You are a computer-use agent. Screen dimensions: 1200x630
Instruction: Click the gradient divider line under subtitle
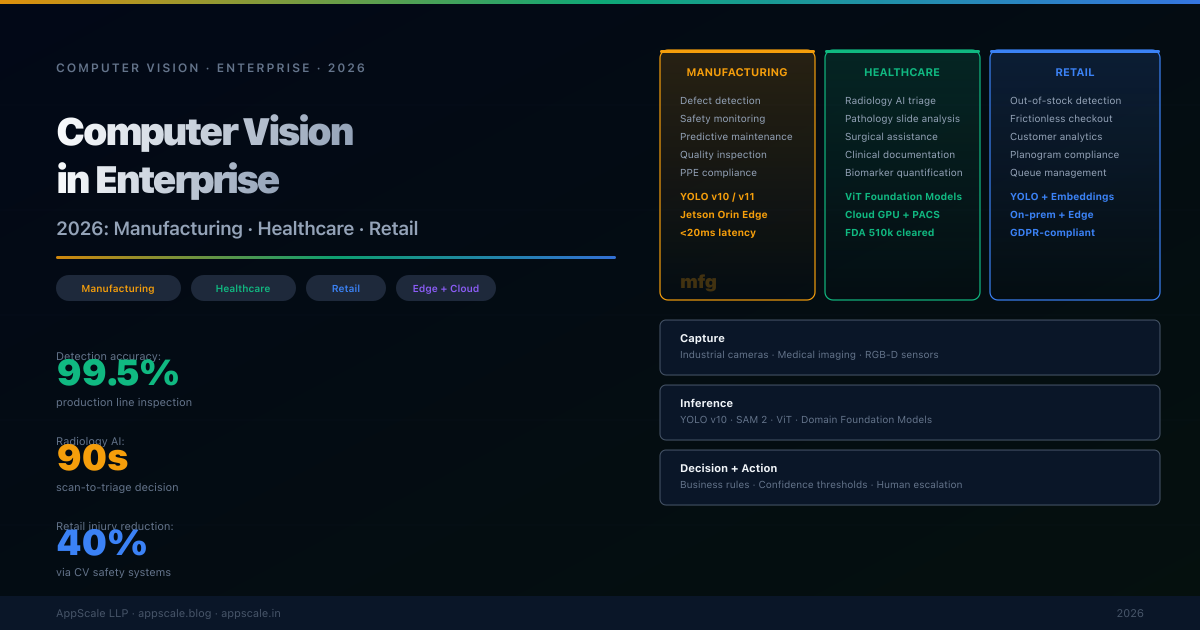coord(335,257)
